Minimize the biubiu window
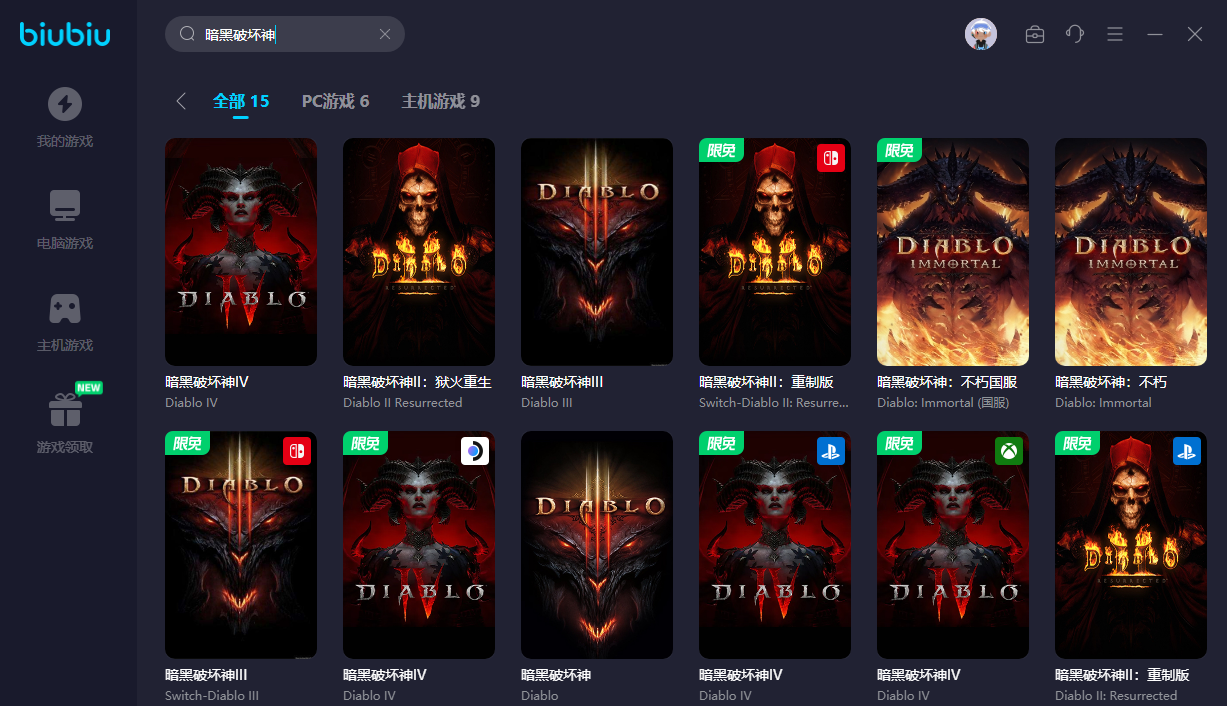 tap(1155, 34)
